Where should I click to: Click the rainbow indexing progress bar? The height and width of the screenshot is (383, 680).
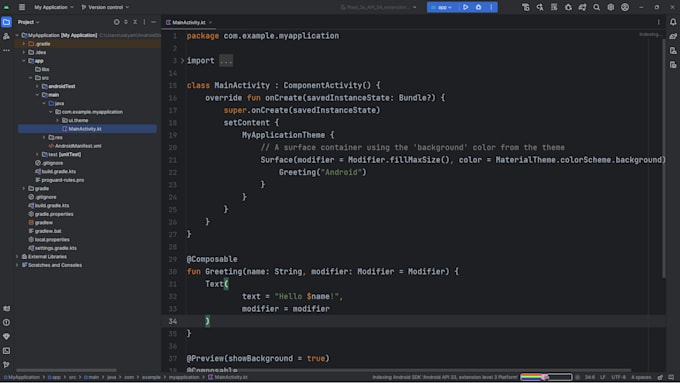click(546, 377)
